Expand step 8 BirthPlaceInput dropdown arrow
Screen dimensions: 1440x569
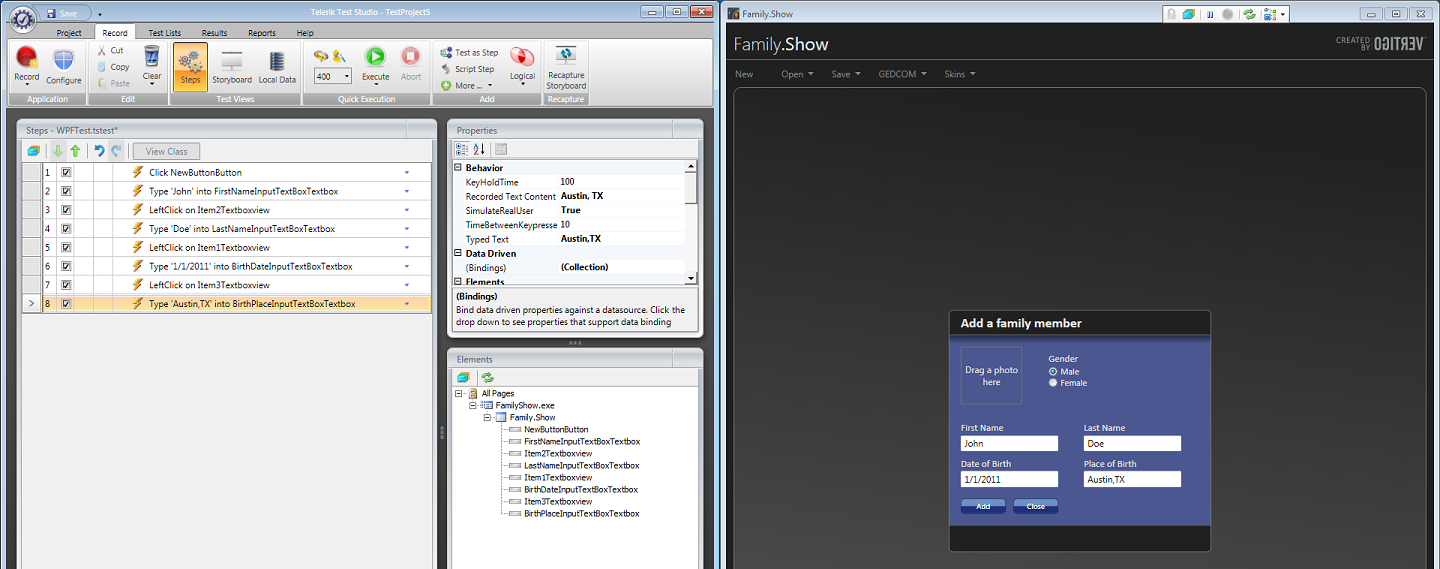pos(407,304)
